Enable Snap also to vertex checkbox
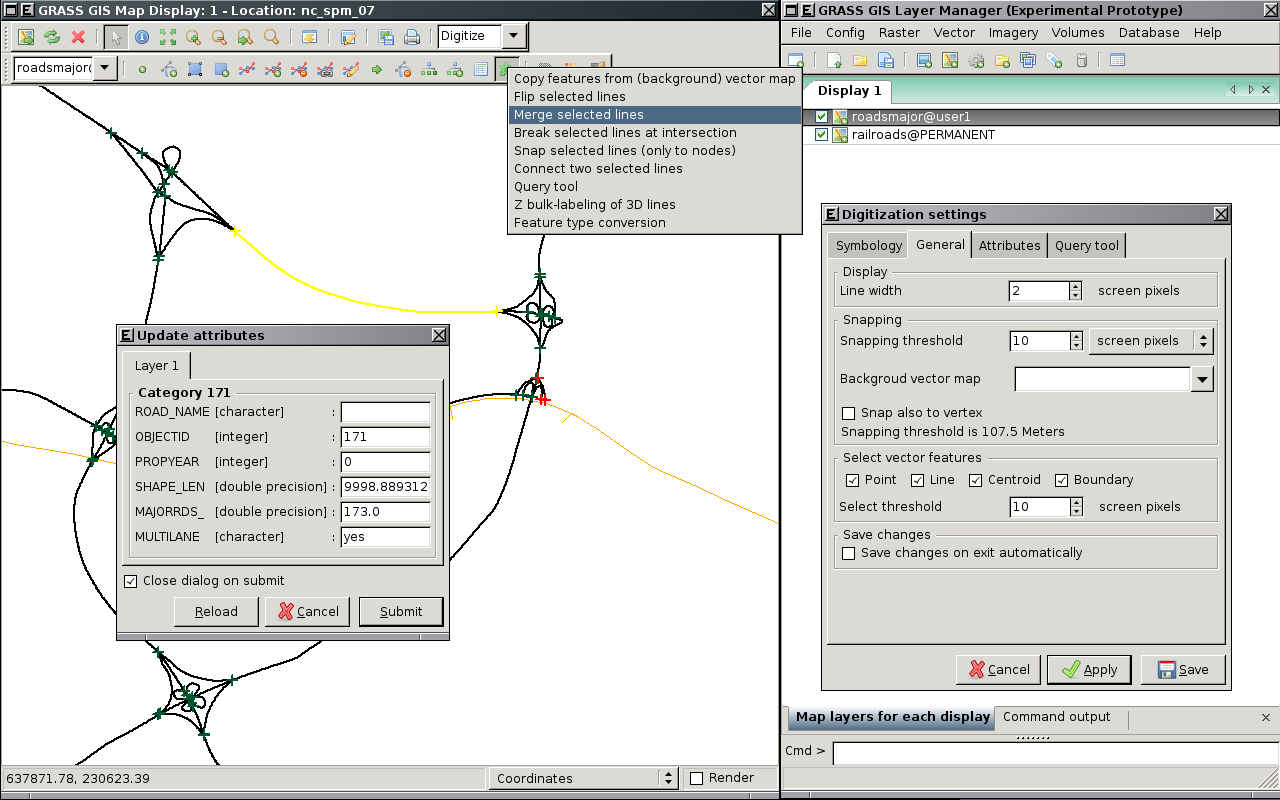Viewport: 1280px width, 800px height. tap(849, 413)
